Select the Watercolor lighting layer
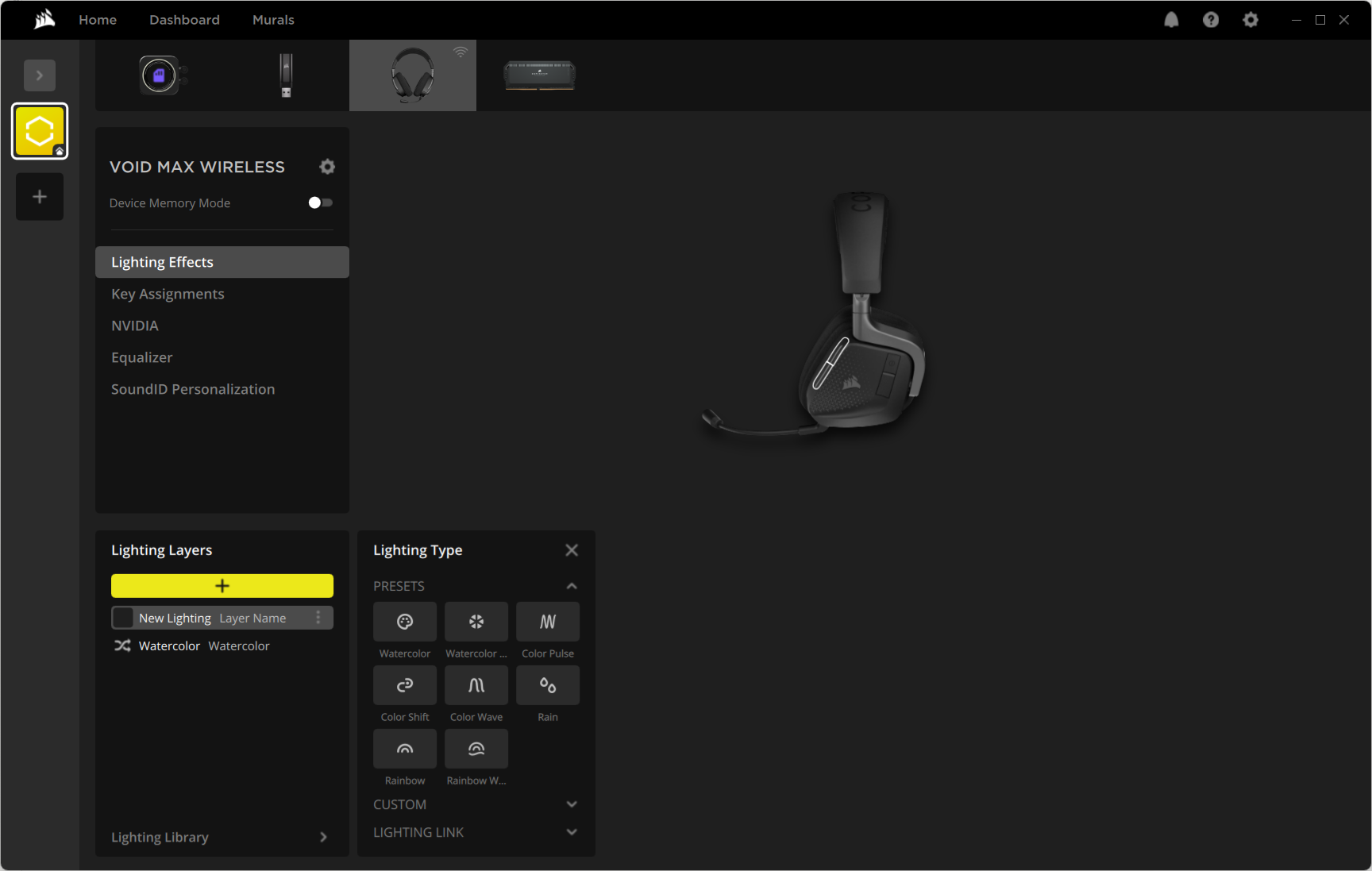This screenshot has height=871, width=1372. coord(222,646)
